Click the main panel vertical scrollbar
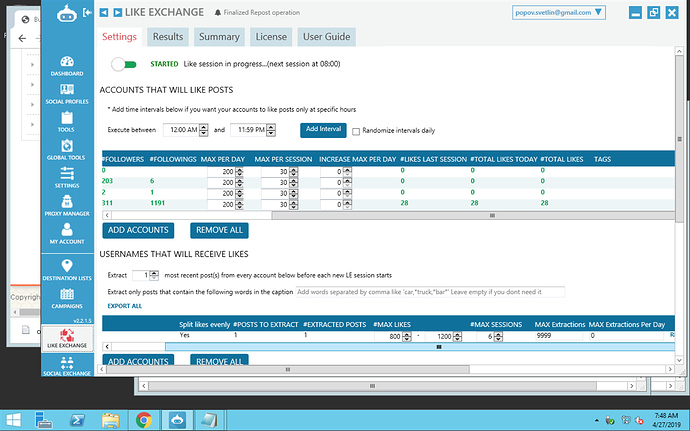 pyautogui.click(x=679, y=139)
